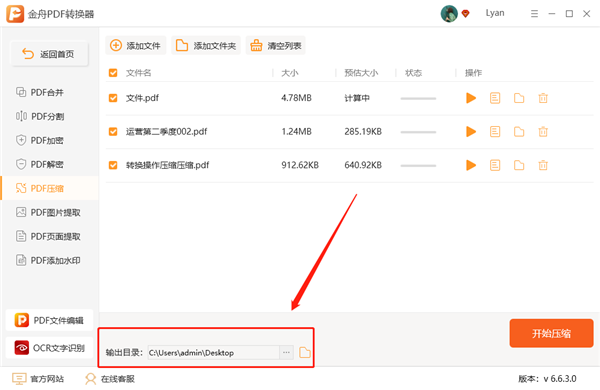Click the file name 转换操作压缩压缩.pdf
This screenshot has width=600, height=390.
click(x=168, y=165)
